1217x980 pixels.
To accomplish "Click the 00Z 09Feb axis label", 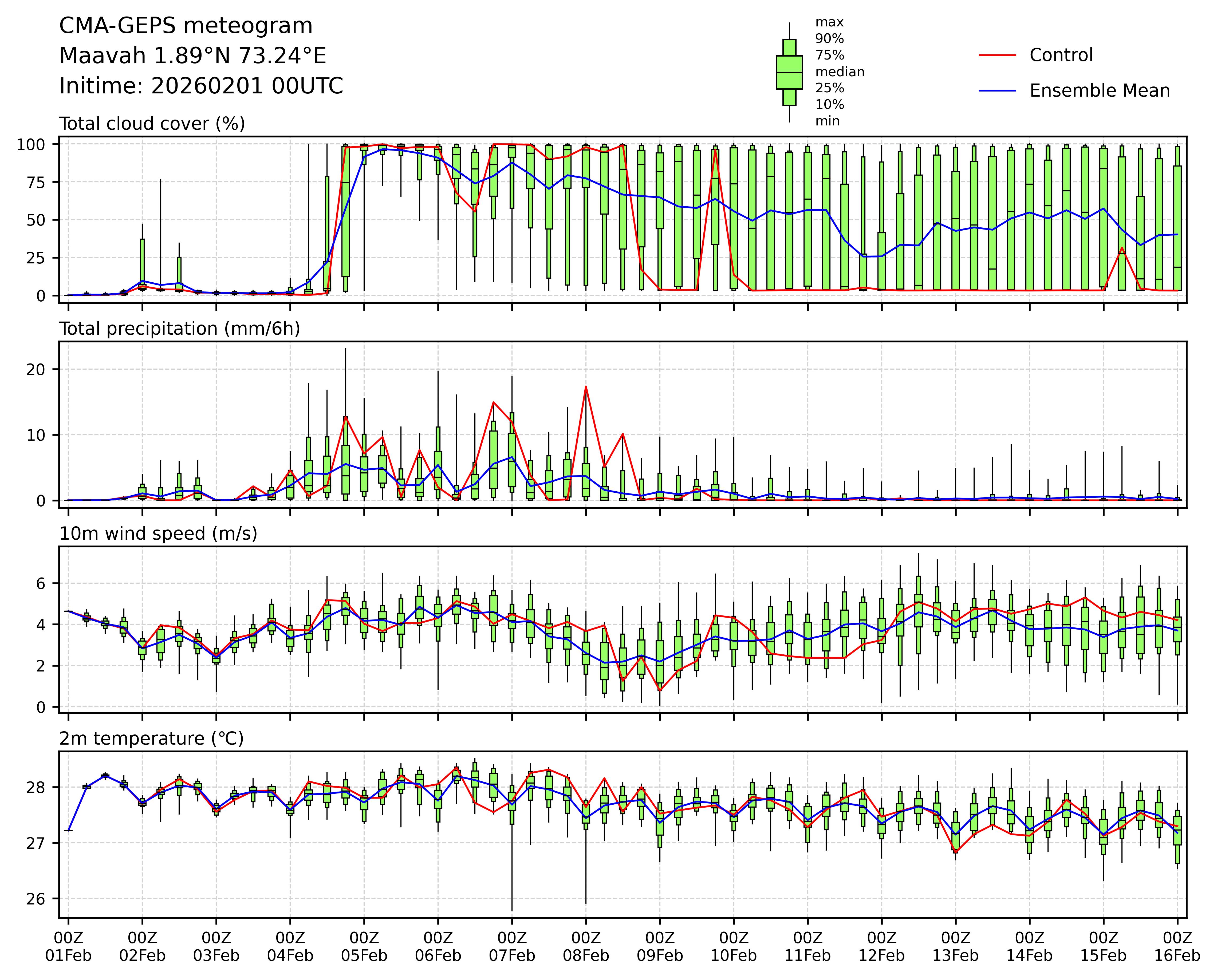I will [x=660, y=947].
